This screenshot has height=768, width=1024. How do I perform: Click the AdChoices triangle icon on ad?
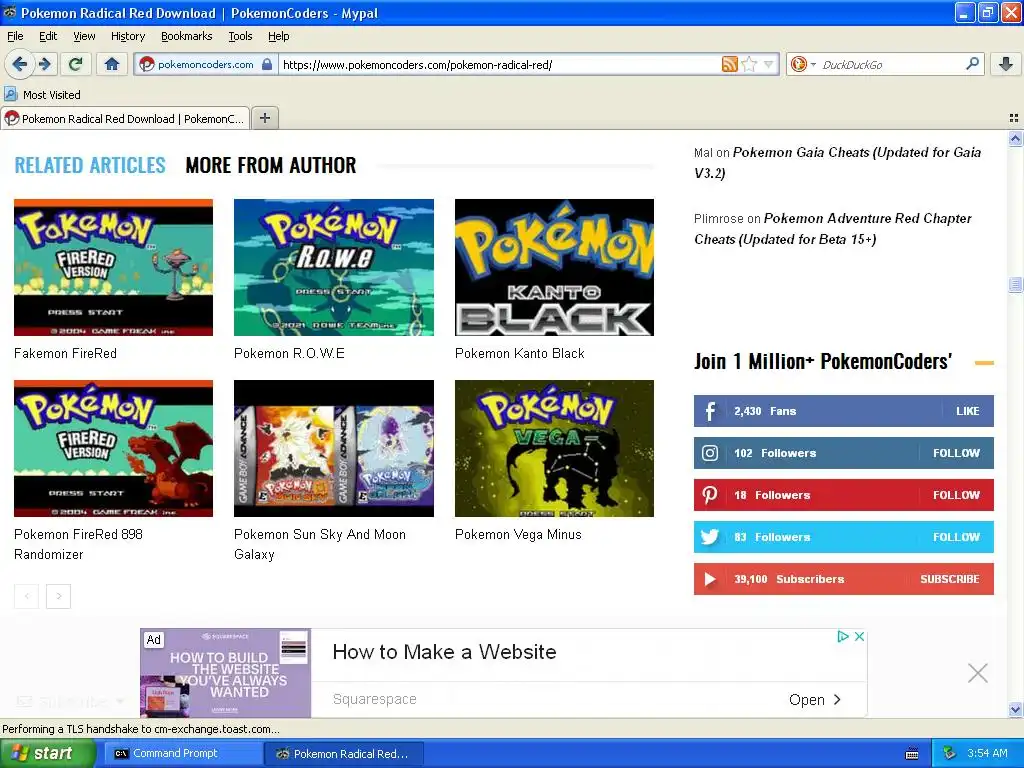(843, 636)
